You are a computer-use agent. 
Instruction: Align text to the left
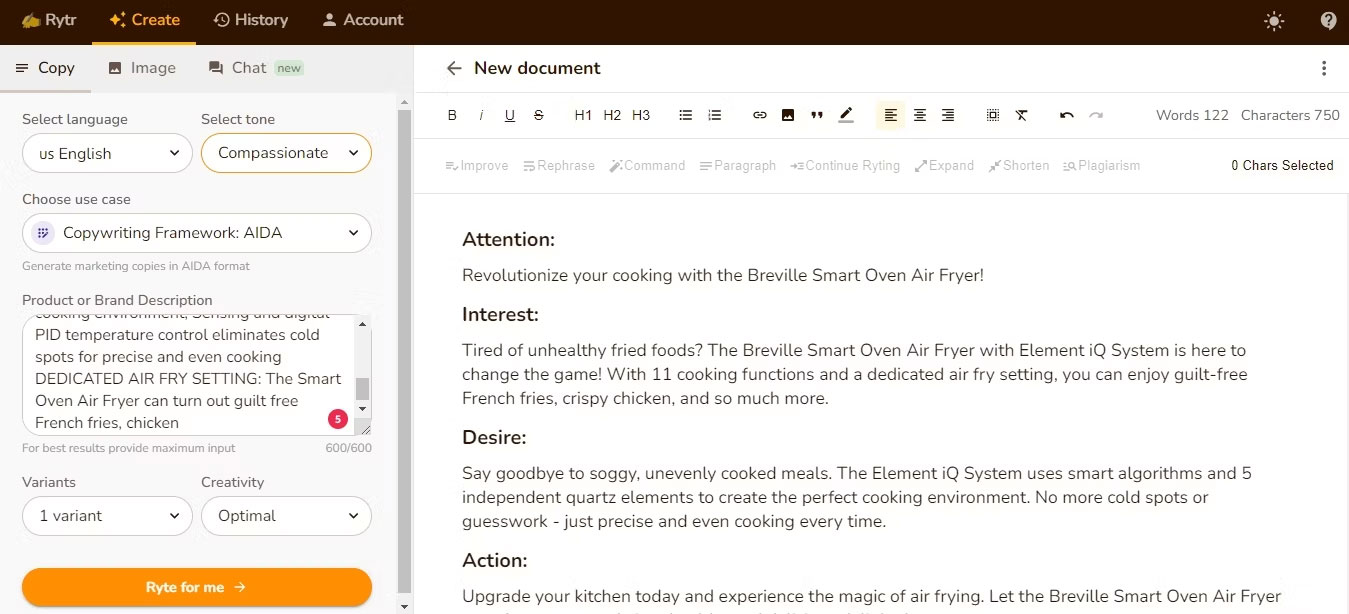(x=891, y=115)
